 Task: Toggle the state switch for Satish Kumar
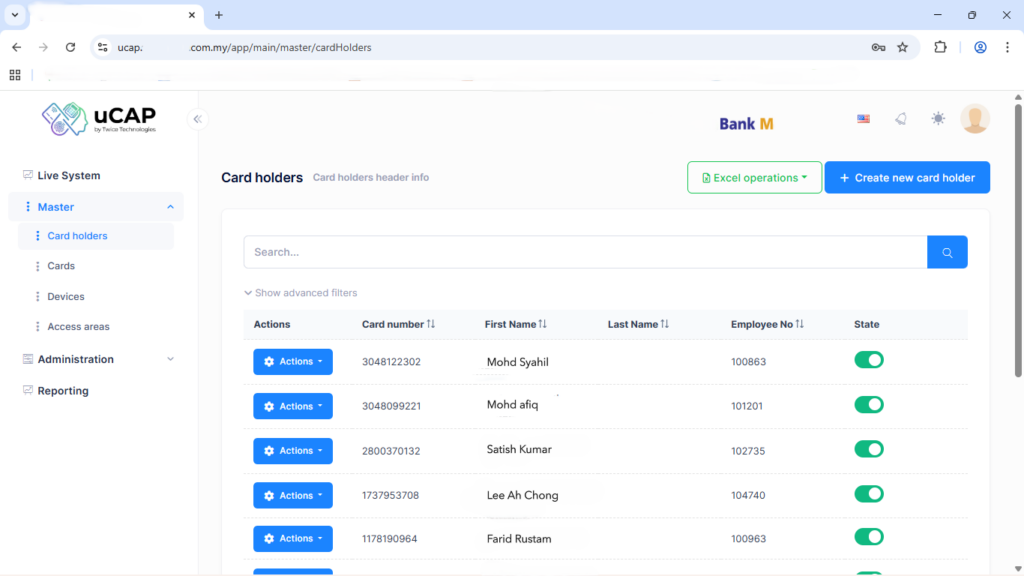pyautogui.click(x=868, y=450)
